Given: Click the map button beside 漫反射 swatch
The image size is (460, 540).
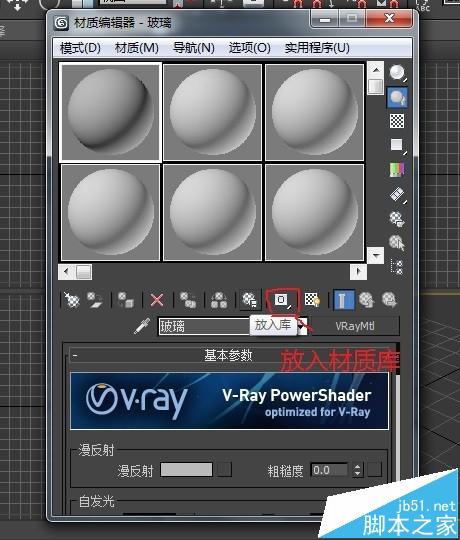Looking at the screenshot, I should point(224,470).
